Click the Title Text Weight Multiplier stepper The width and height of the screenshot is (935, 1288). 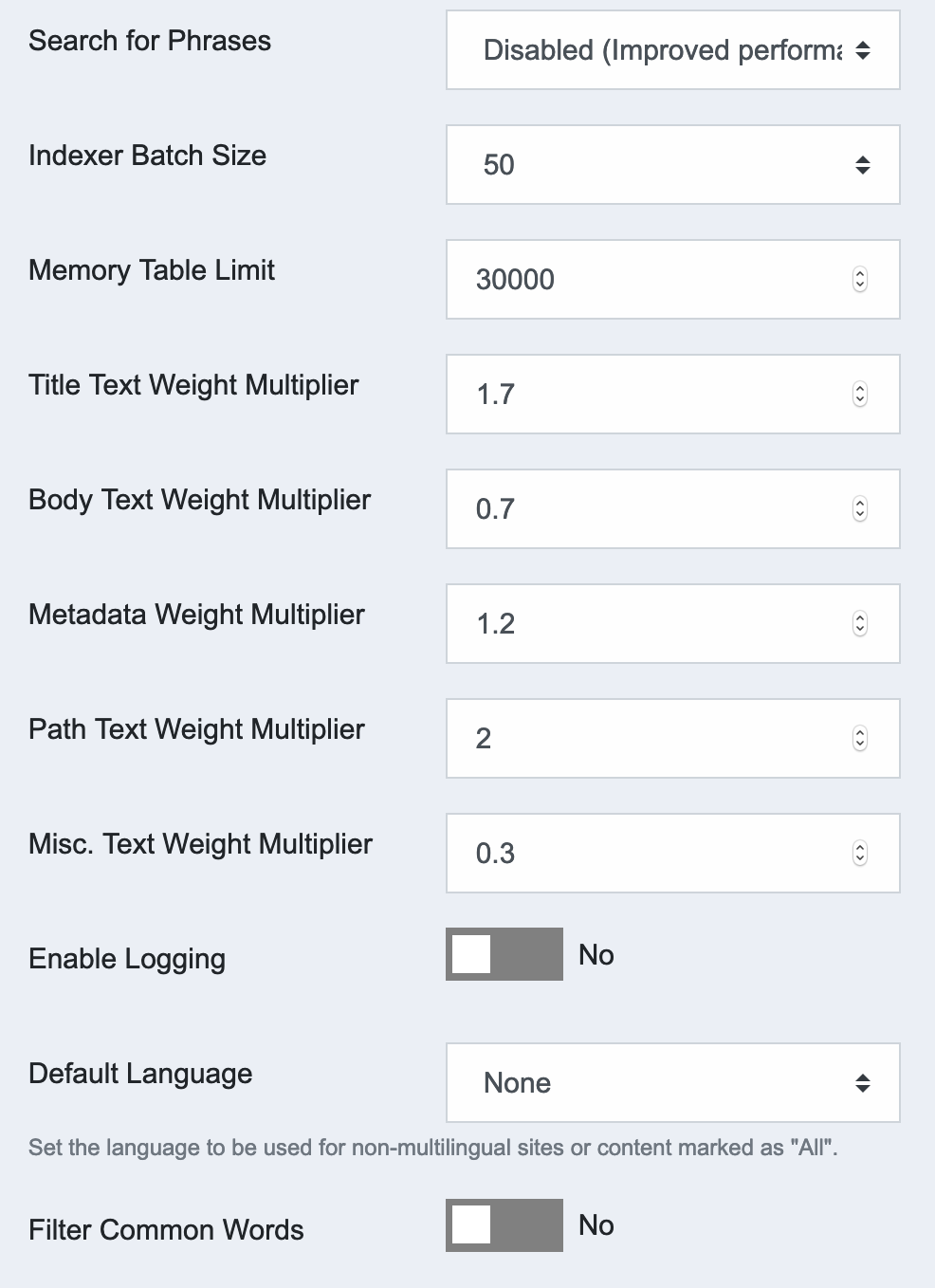tap(860, 395)
